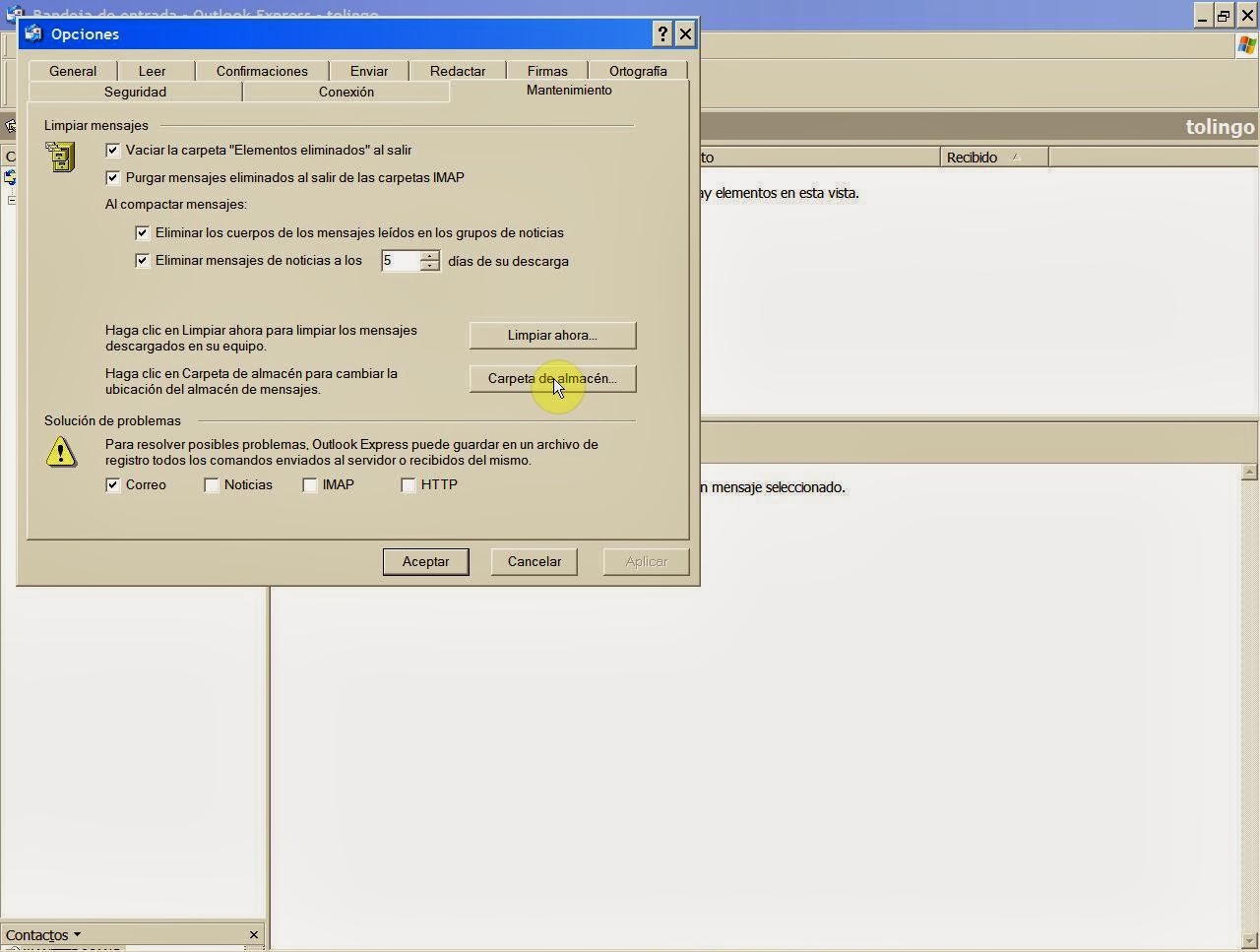Click the Windows logo icon in Outlook
Viewport: 1260px width, 952px height.
click(x=1246, y=46)
